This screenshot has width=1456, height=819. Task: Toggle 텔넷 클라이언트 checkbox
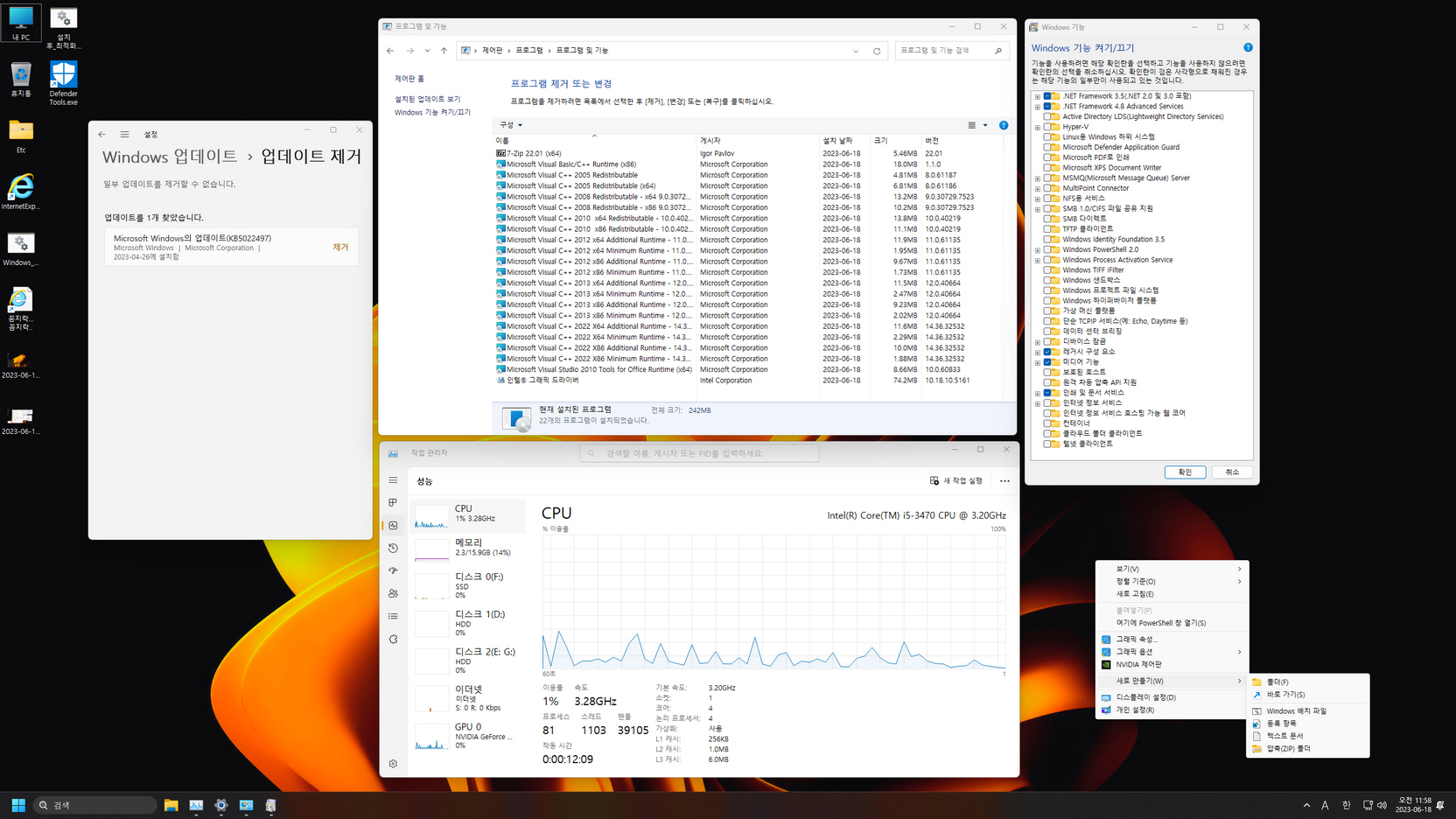pos(1047,444)
